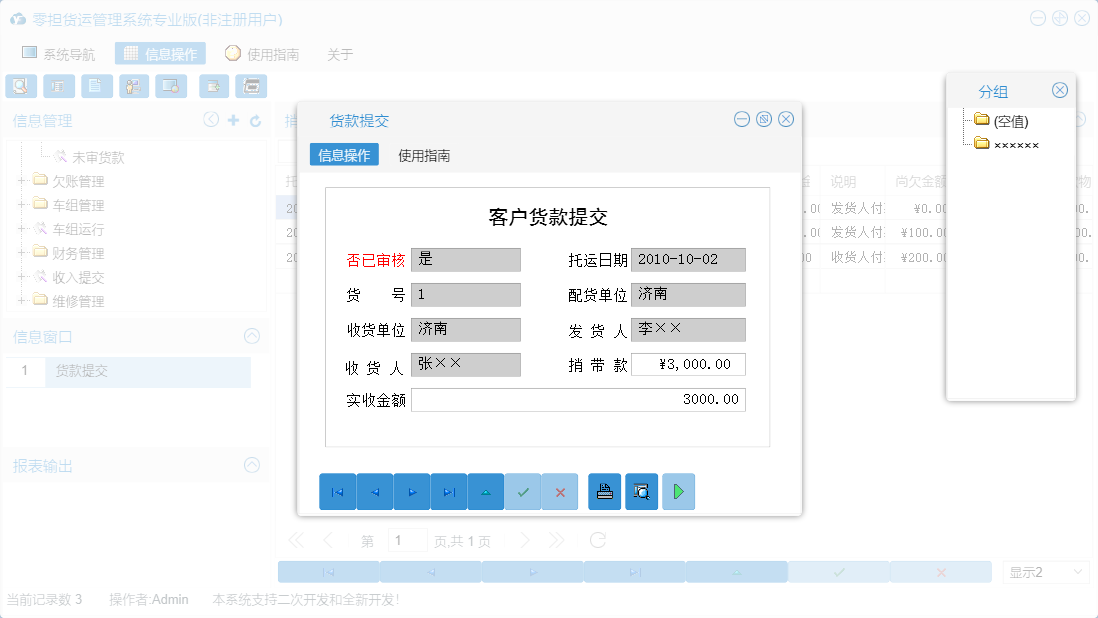The height and width of the screenshot is (618, 1098).
Task: Select the 关于 menu item
Action: [x=338, y=55]
